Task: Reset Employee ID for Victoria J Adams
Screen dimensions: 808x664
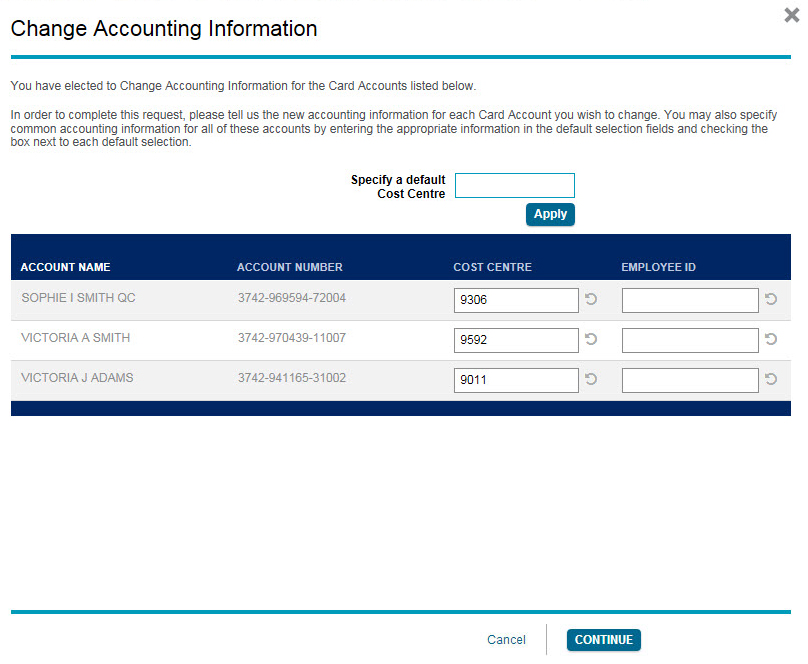Action: (x=771, y=379)
